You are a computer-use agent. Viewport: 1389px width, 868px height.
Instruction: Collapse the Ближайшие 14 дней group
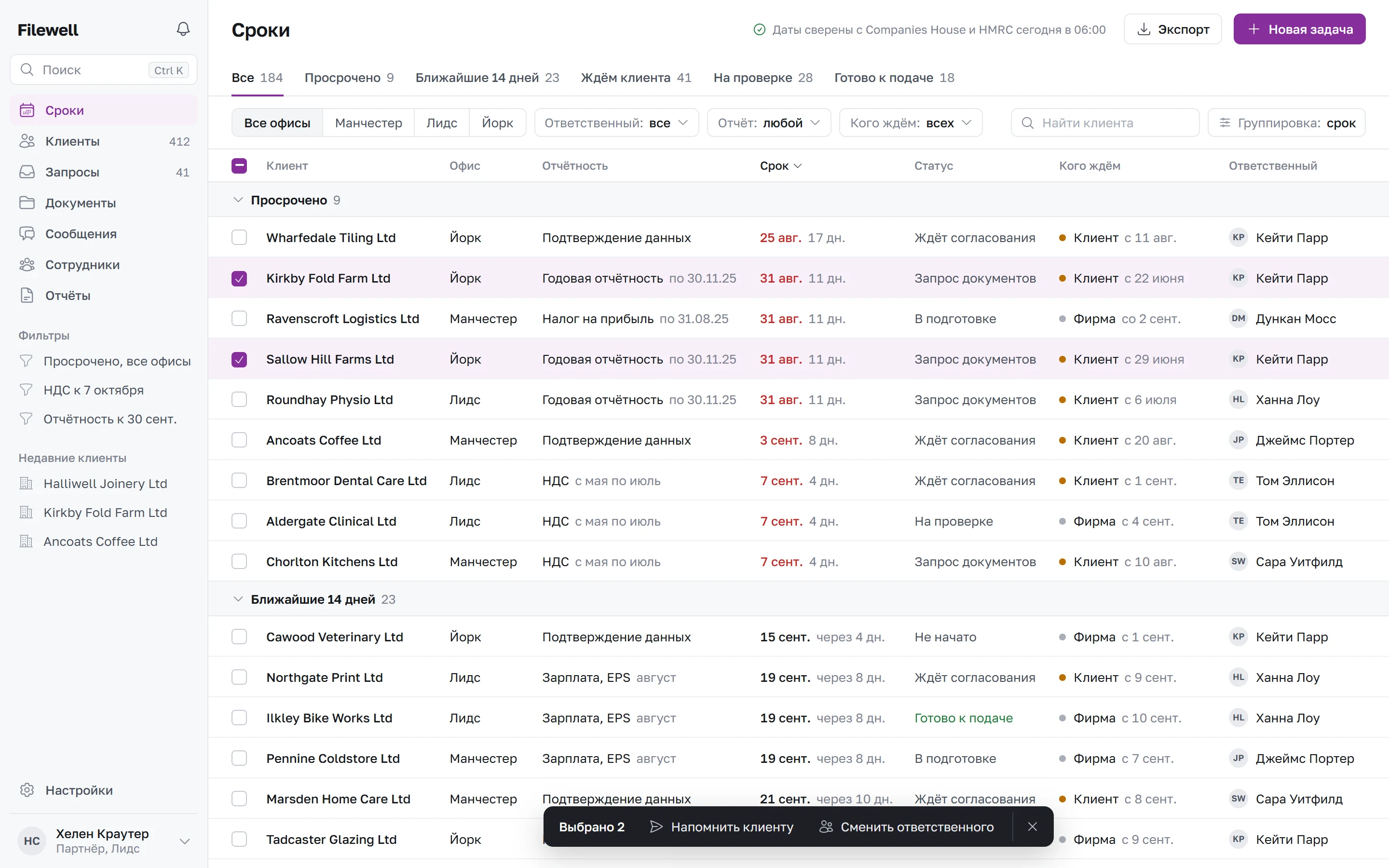[238, 599]
